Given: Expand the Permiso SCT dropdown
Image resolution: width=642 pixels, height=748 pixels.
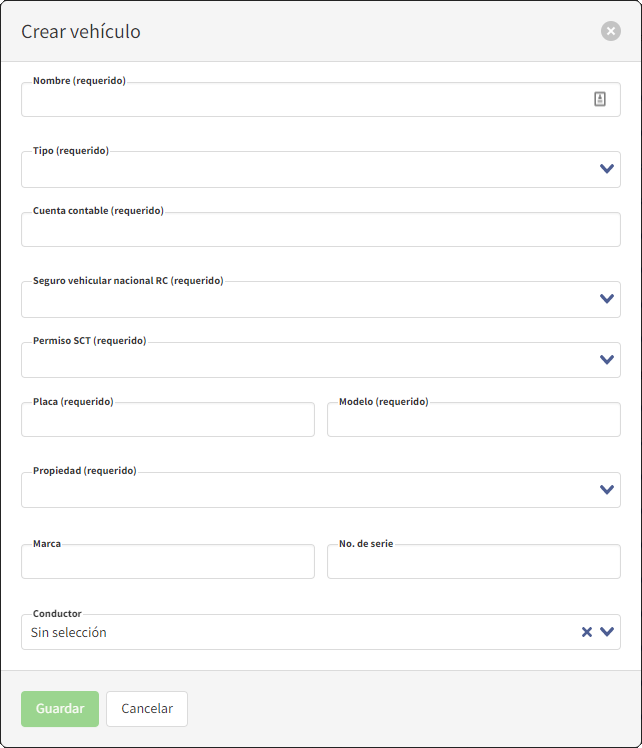Looking at the screenshot, I should point(606,360).
